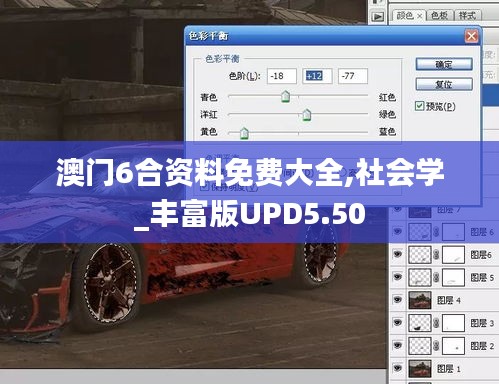
Task: Click the layer mask thumbnail of 图层 2
Action: (453, 346)
